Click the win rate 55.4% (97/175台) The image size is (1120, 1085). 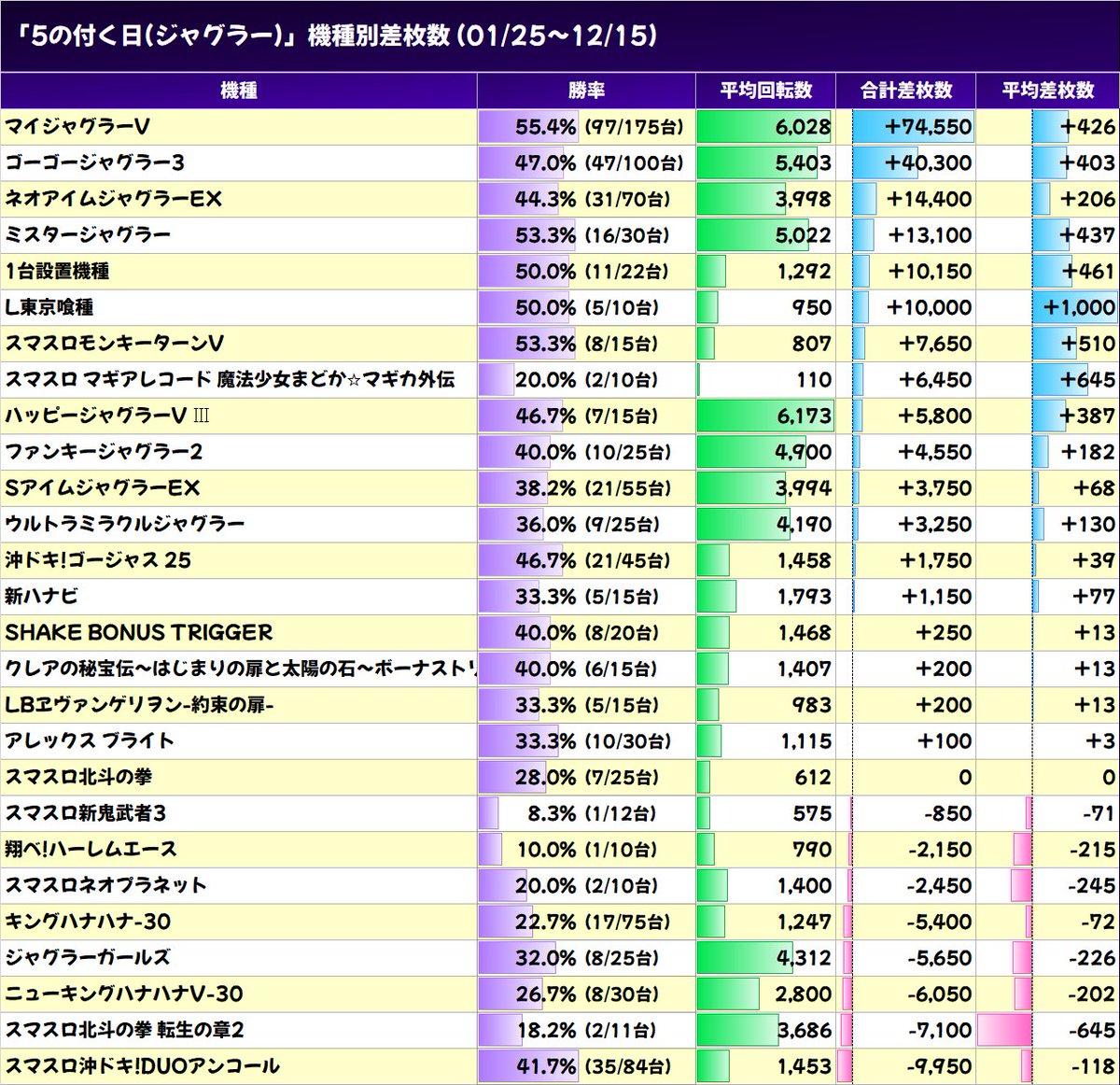pyautogui.click(x=599, y=127)
